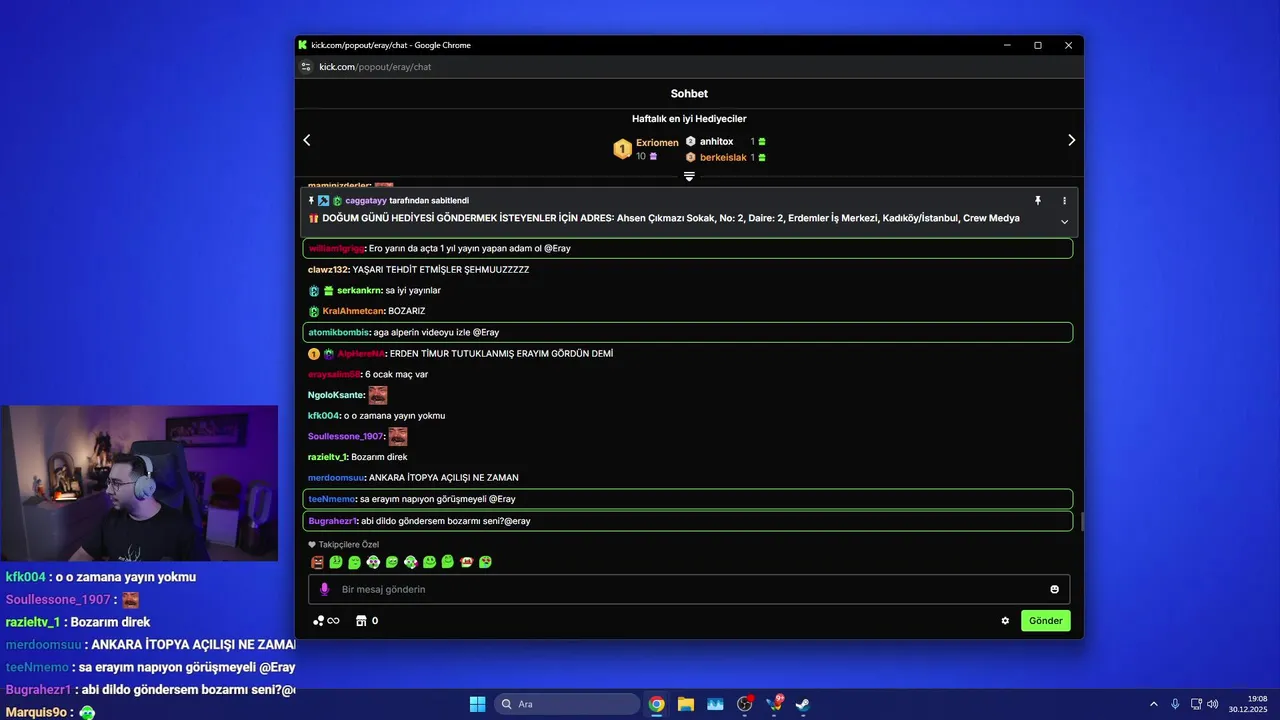Viewport: 1280px width, 720px height.
Task: Click caggatayy username in pinned message
Action: click(x=366, y=201)
